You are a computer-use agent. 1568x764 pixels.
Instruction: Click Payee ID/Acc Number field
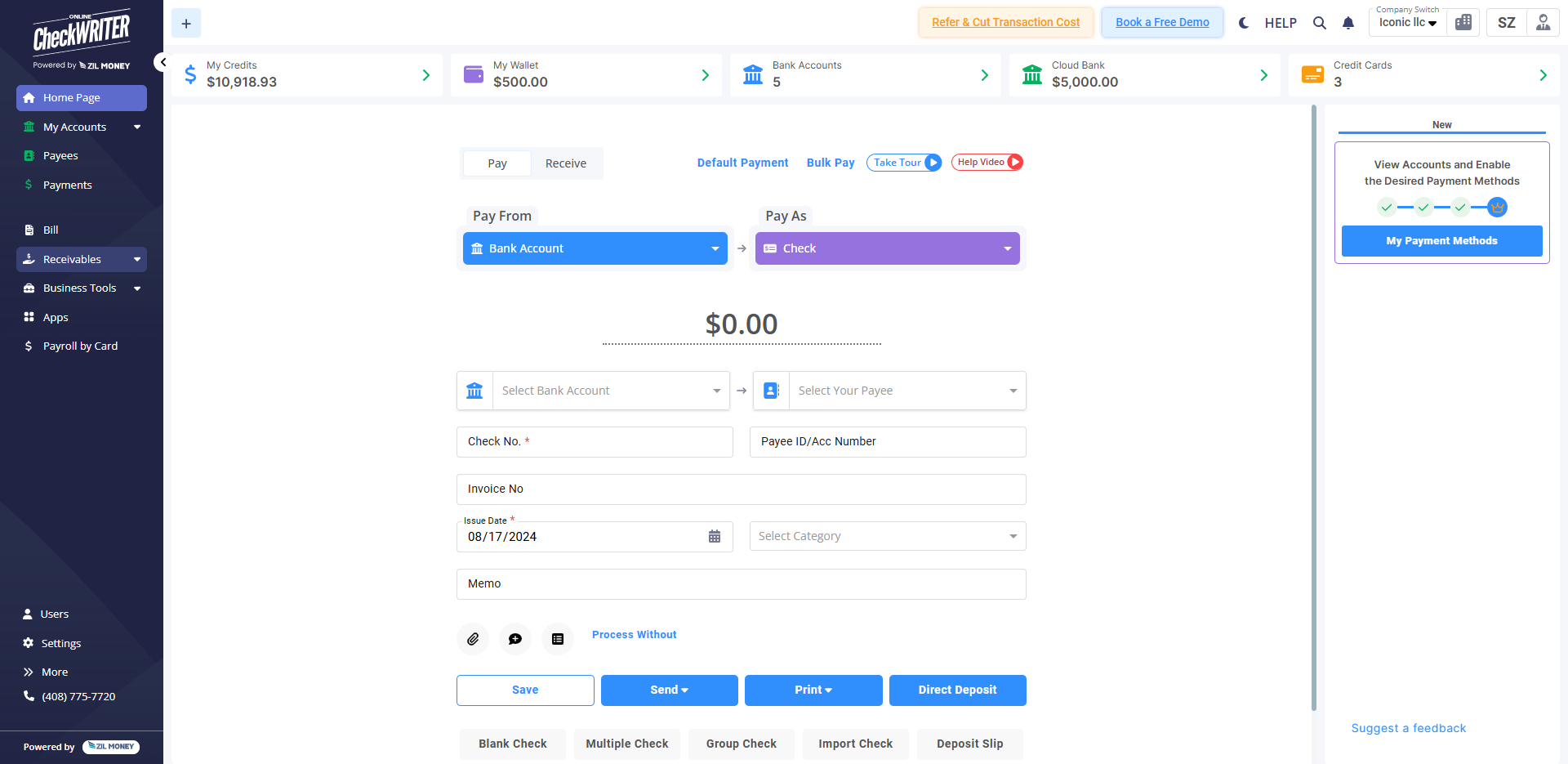888,442
